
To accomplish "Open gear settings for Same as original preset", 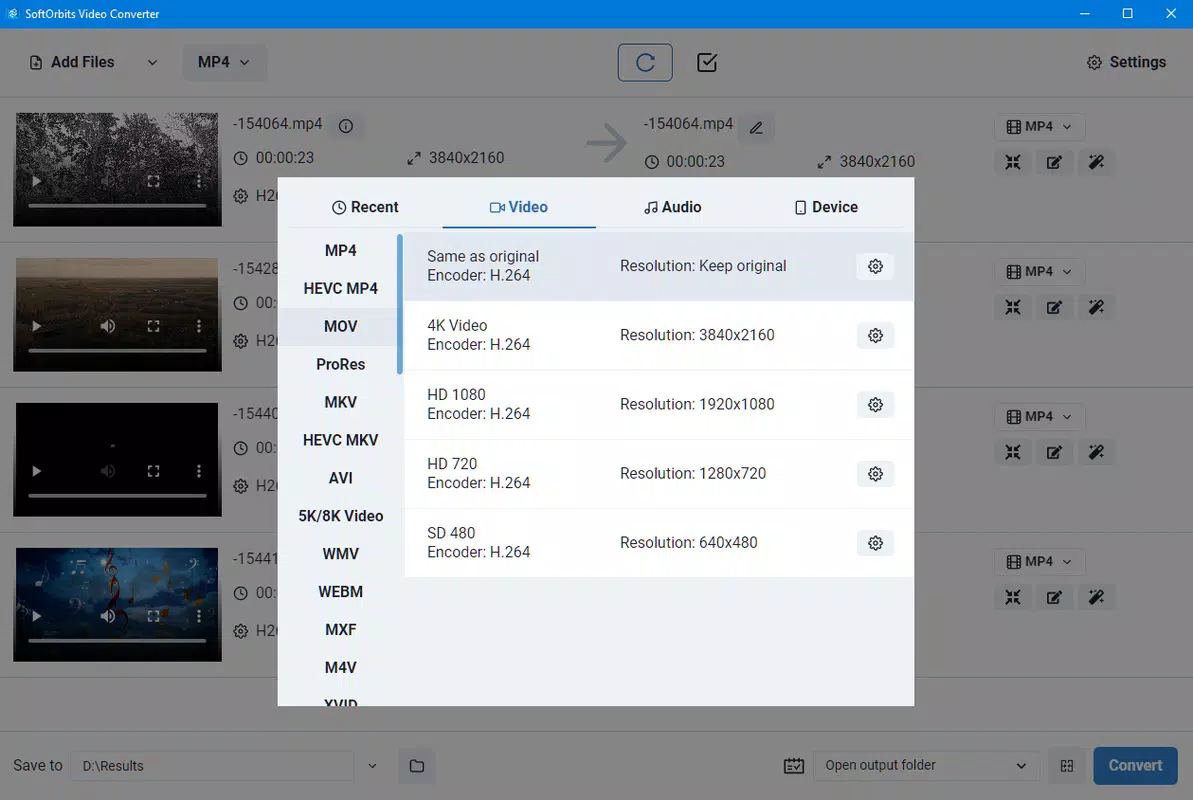I will pos(875,266).
